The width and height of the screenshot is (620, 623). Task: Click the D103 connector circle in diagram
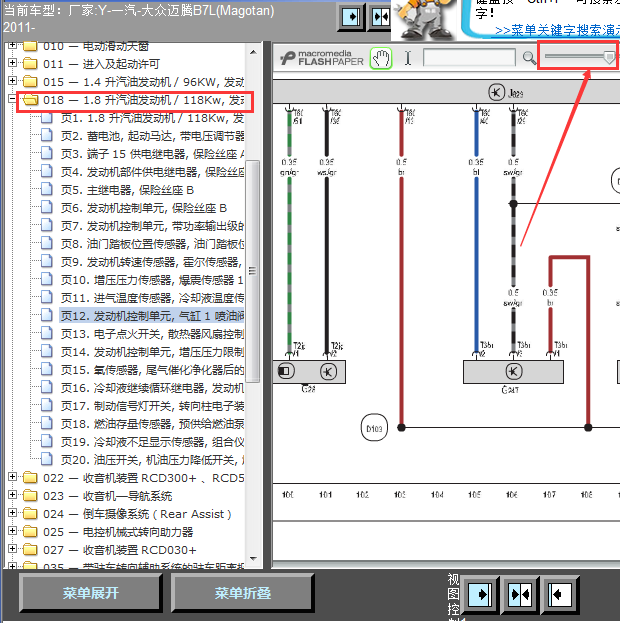click(x=374, y=428)
